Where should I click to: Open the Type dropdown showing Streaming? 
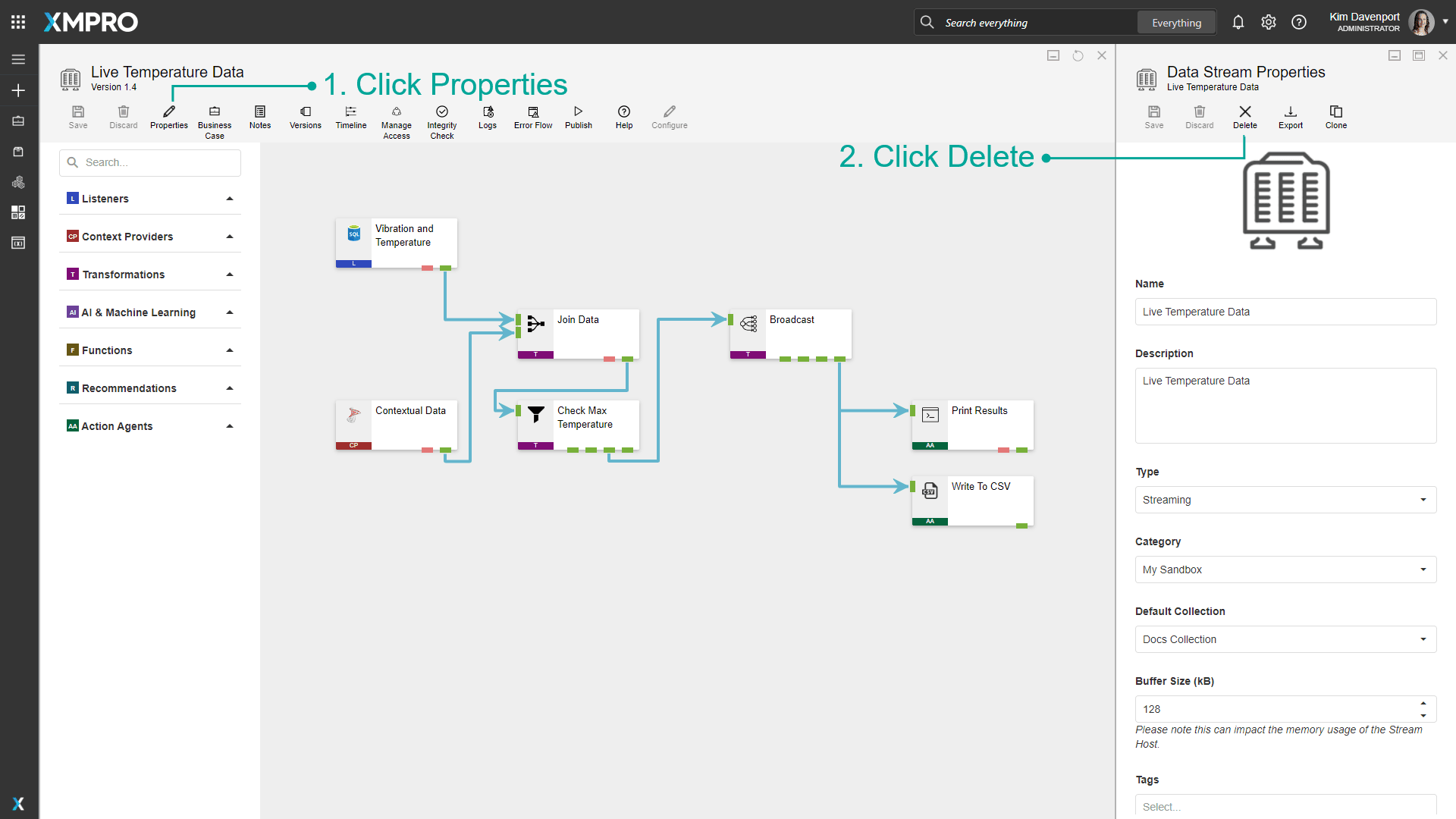(1285, 500)
